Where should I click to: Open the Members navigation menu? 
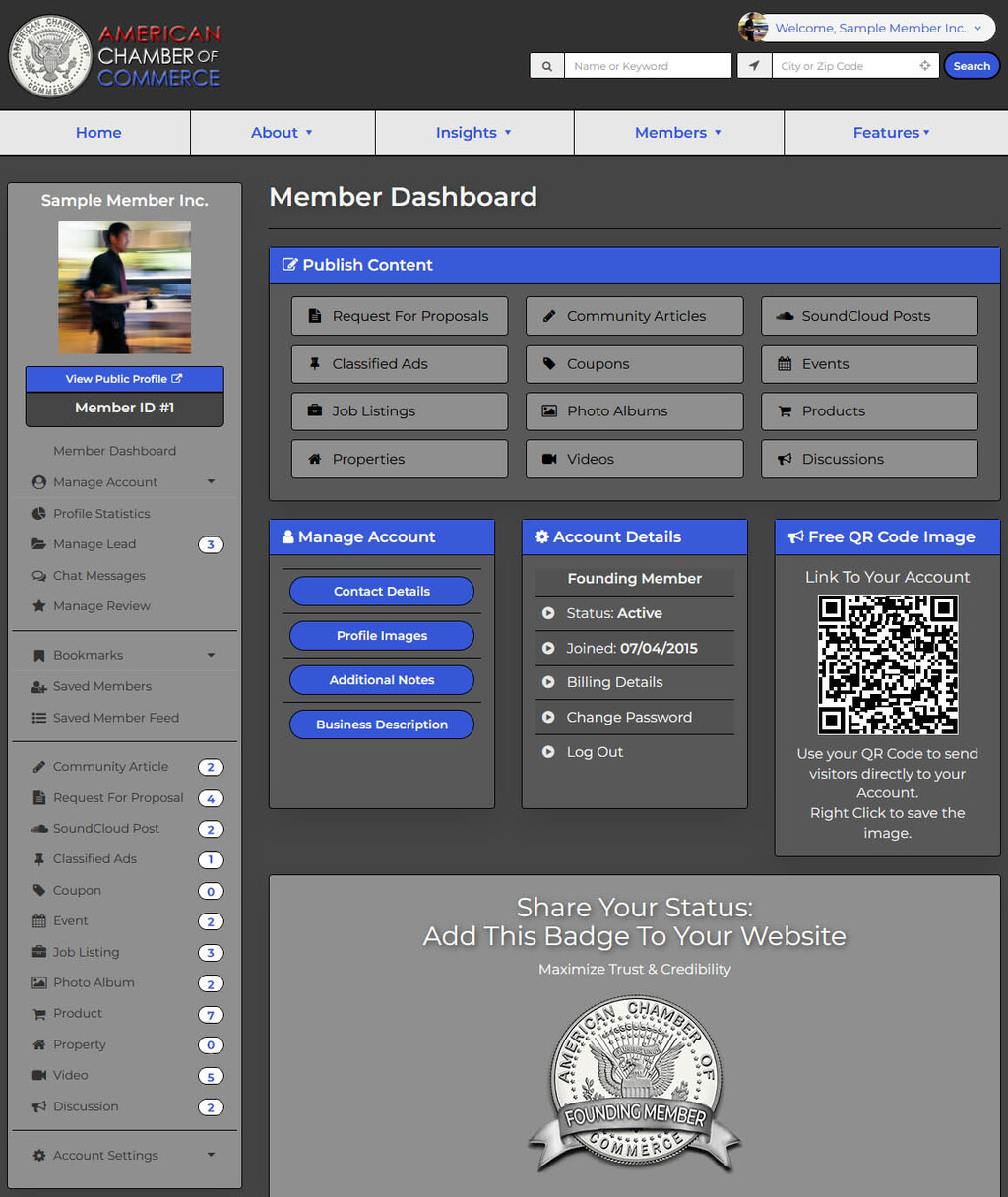[678, 133]
